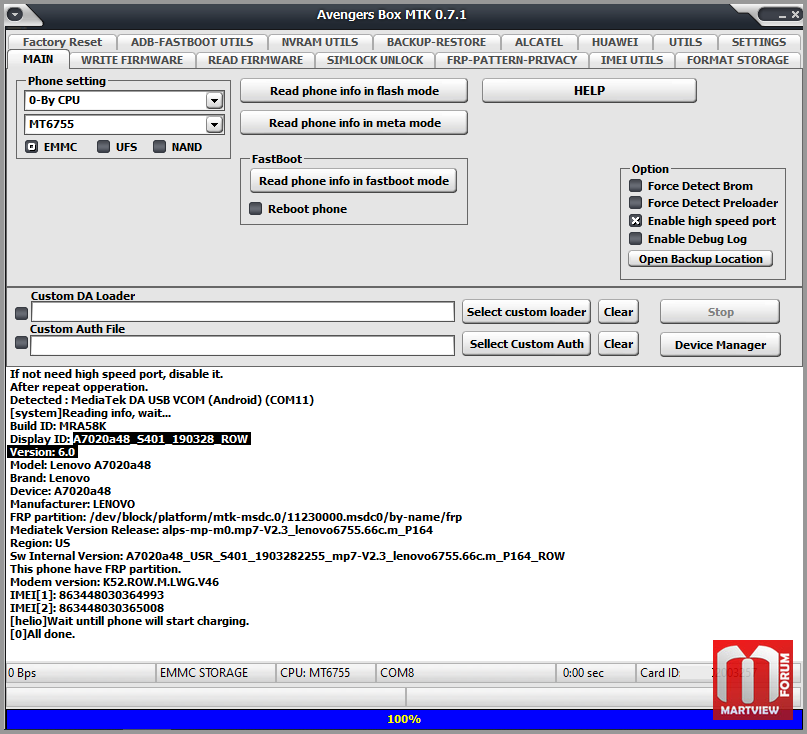The width and height of the screenshot is (807, 734).
Task: Tick the Custom DA Loader checkbox
Action: tap(22, 313)
